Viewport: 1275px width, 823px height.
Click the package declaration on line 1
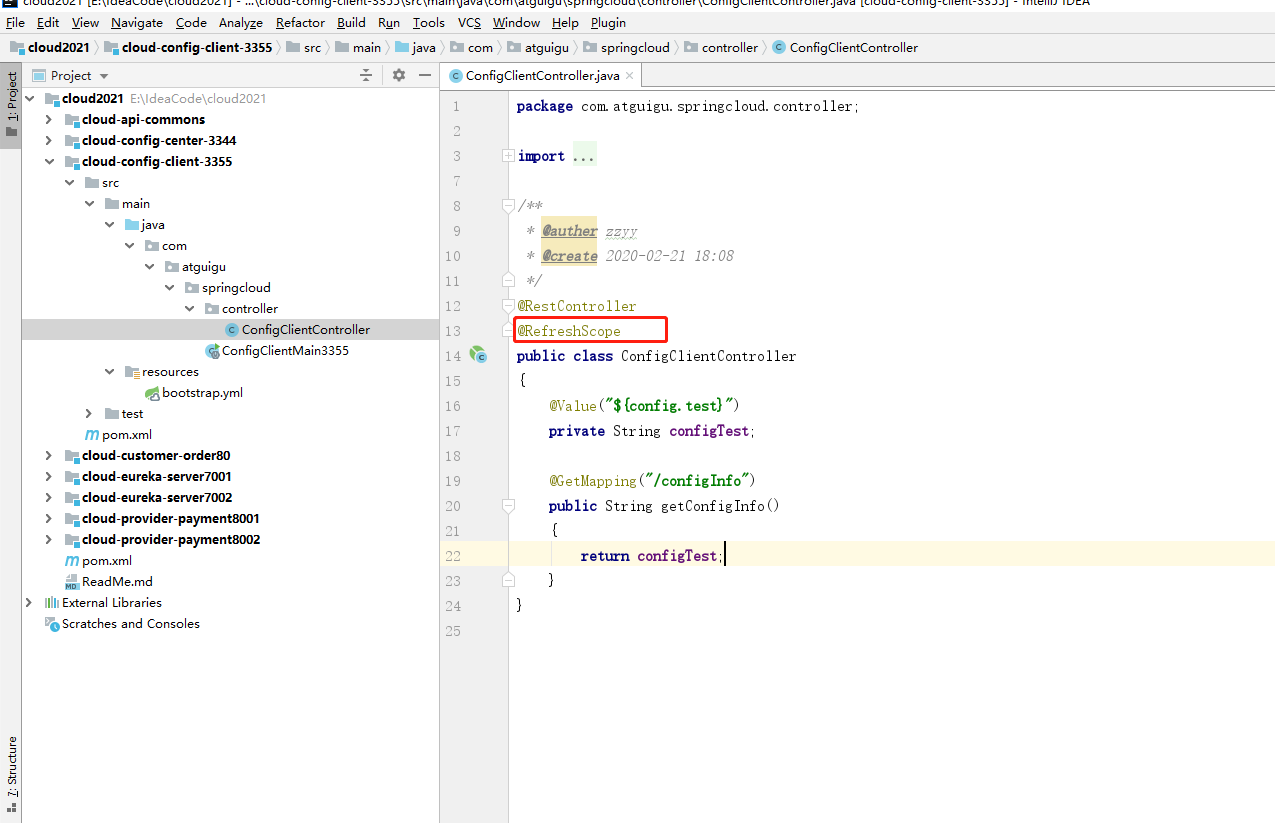(x=688, y=106)
